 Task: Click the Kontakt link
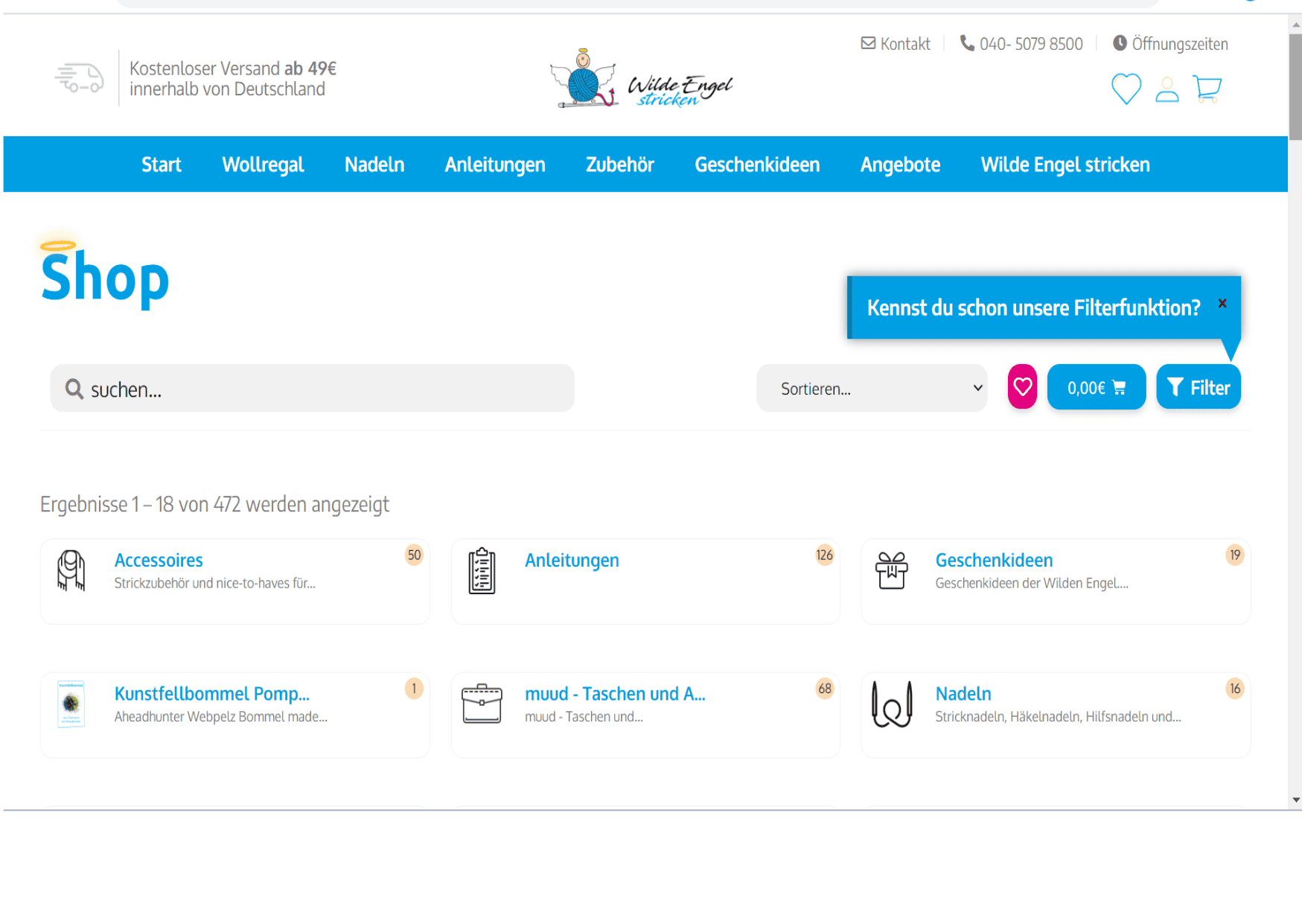[x=896, y=44]
